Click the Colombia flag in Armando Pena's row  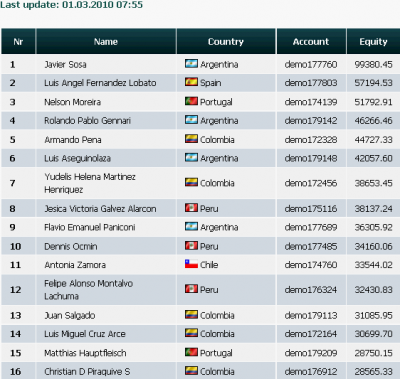click(x=191, y=139)
